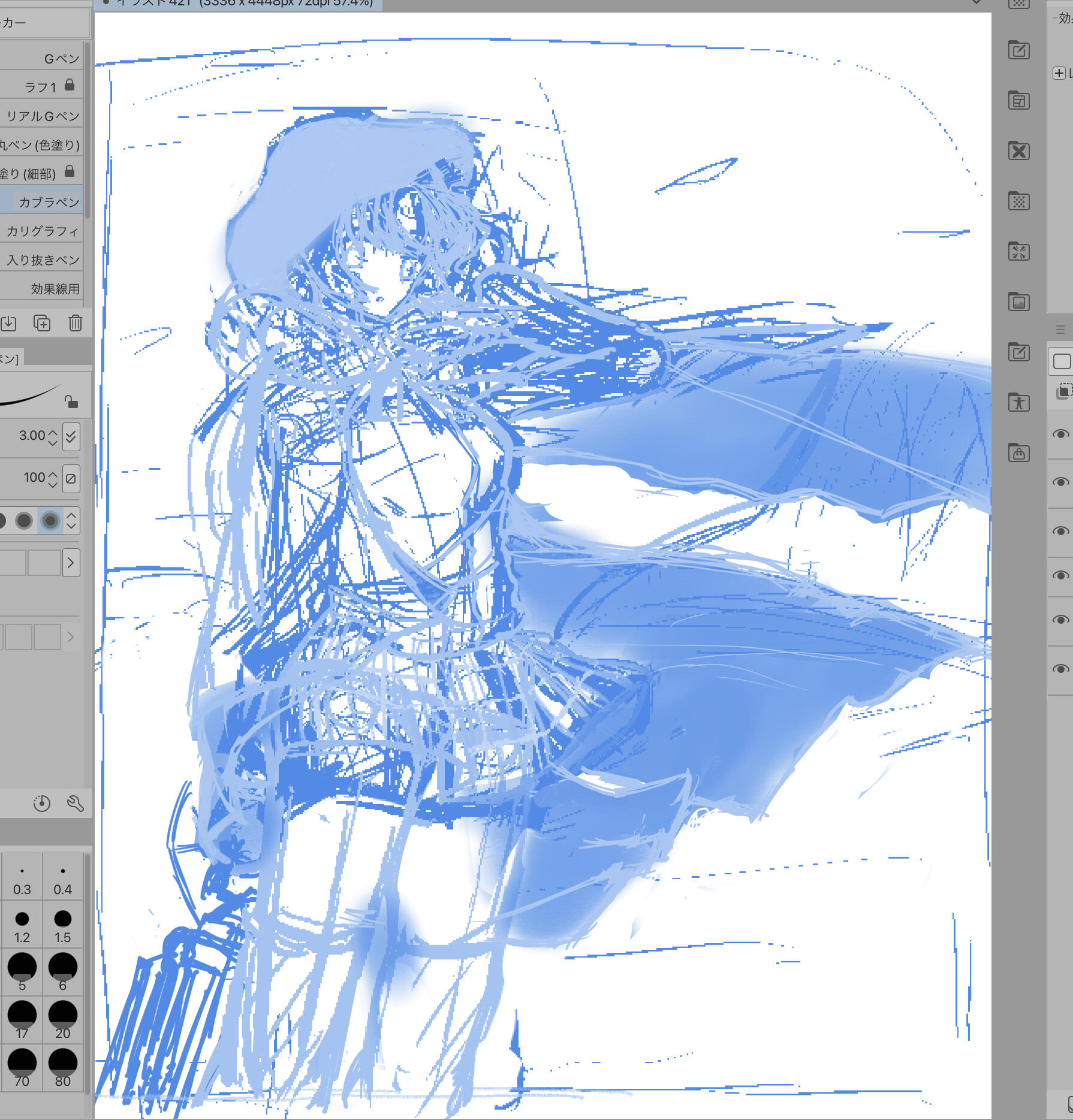Open the pose figure material folder
Screen dimensions: 1073x1120
coord(1018,402)
